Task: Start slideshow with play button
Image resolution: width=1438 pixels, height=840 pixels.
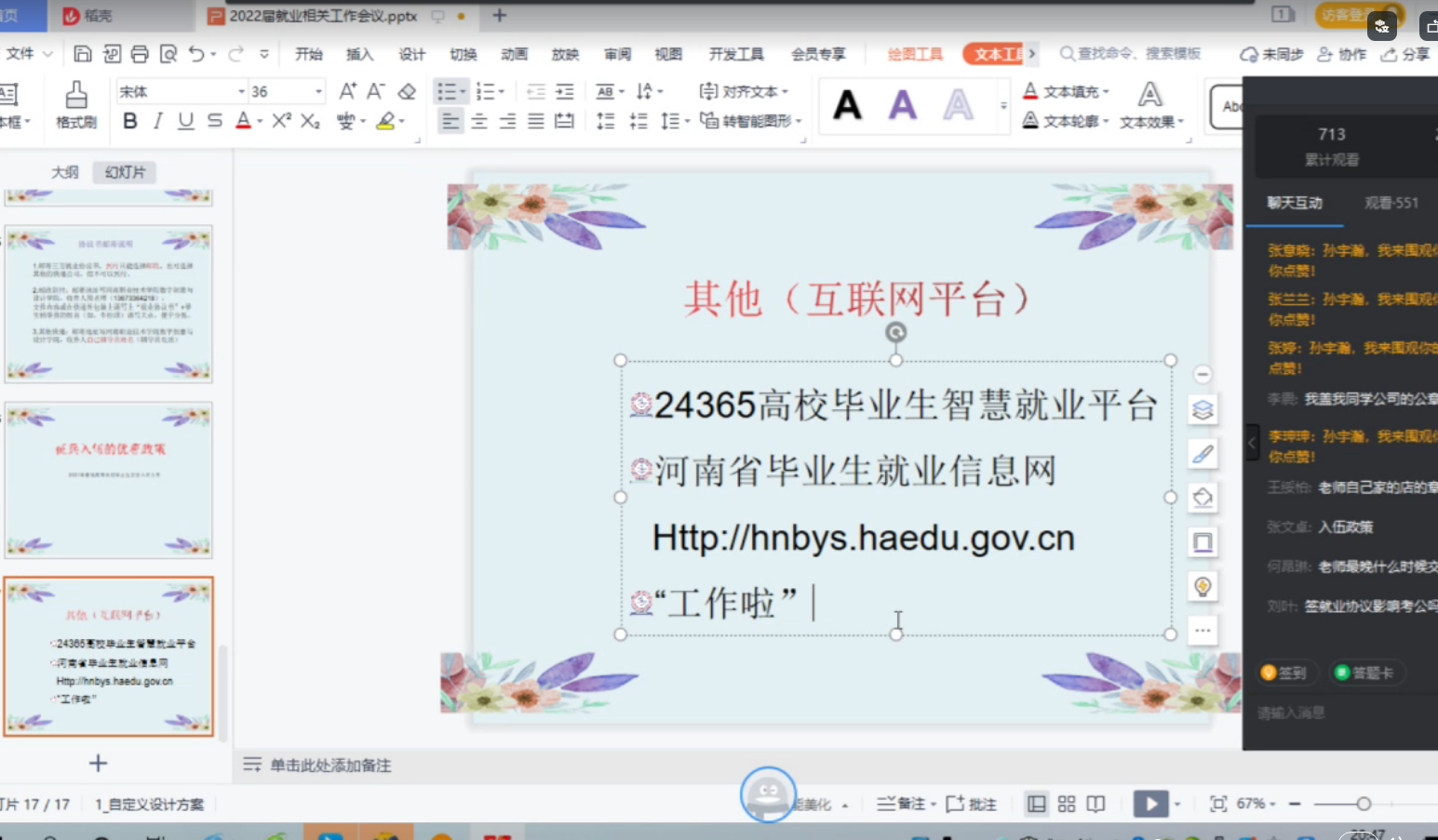Action: tap(1150, 804)
